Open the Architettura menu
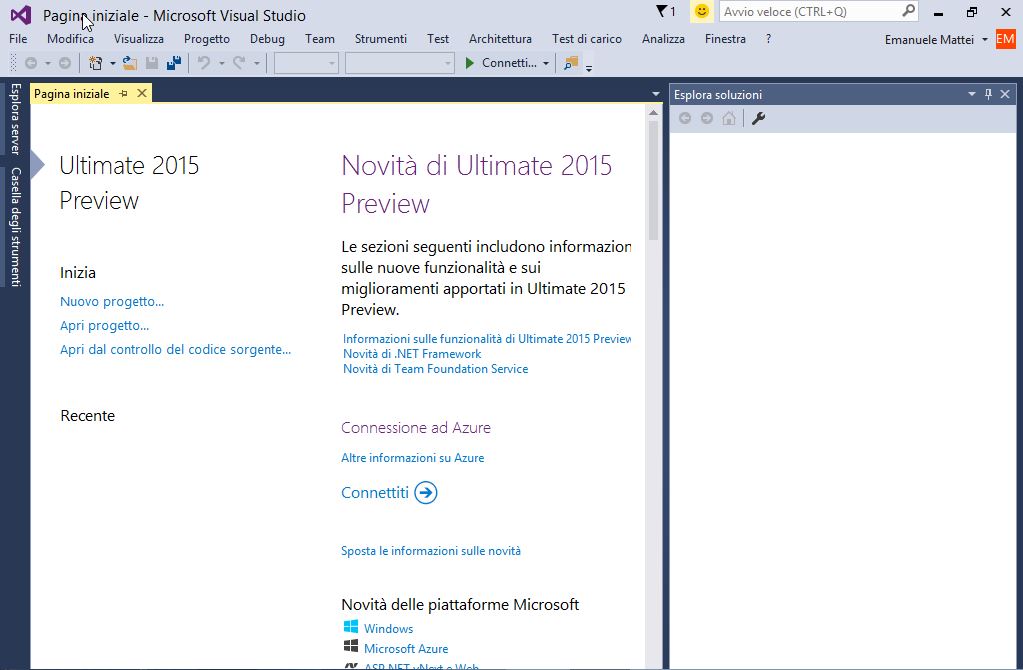 pos(500,39)
